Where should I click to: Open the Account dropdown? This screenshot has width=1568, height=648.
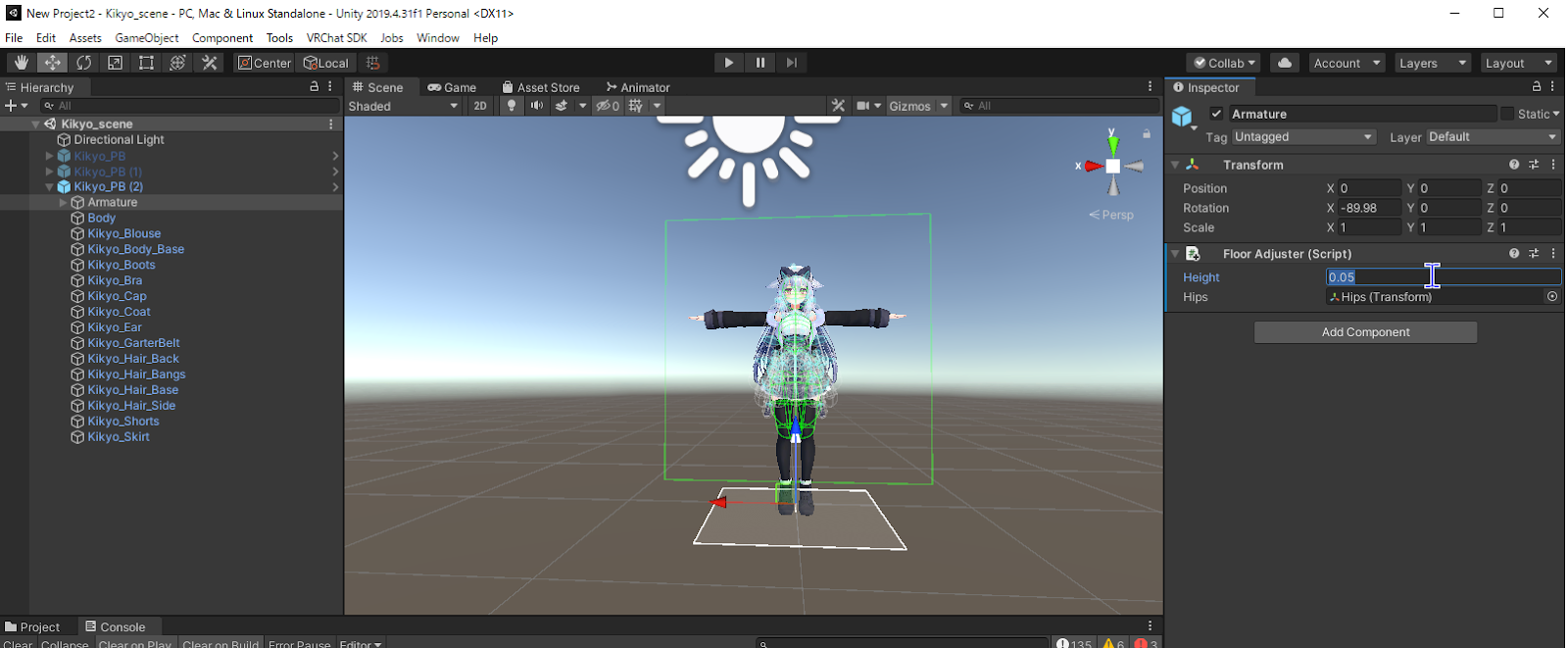coord(1347,63)
